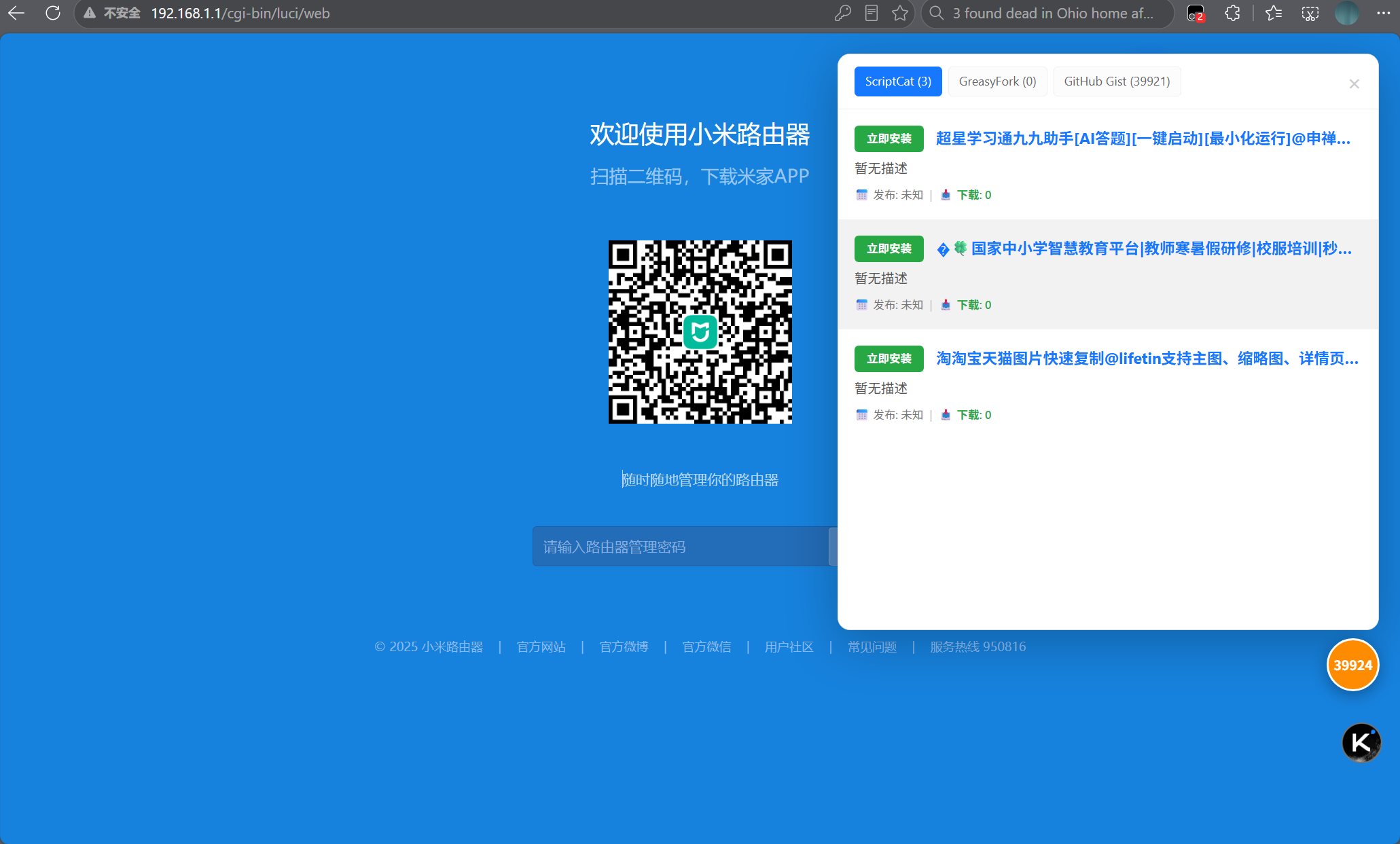Screen dimensions: 1400x844
Task: Open the browser three-dot menu
Action: pos(1383,13)
